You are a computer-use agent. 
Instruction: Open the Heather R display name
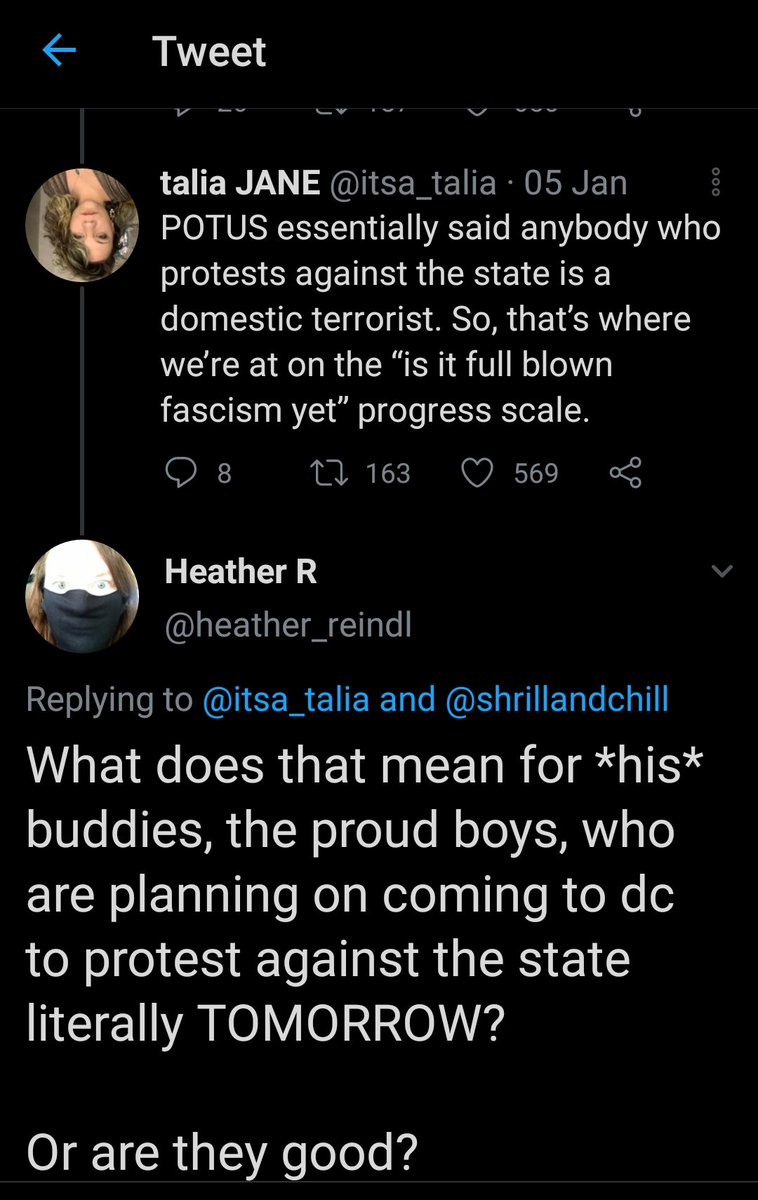coord(241,571)
